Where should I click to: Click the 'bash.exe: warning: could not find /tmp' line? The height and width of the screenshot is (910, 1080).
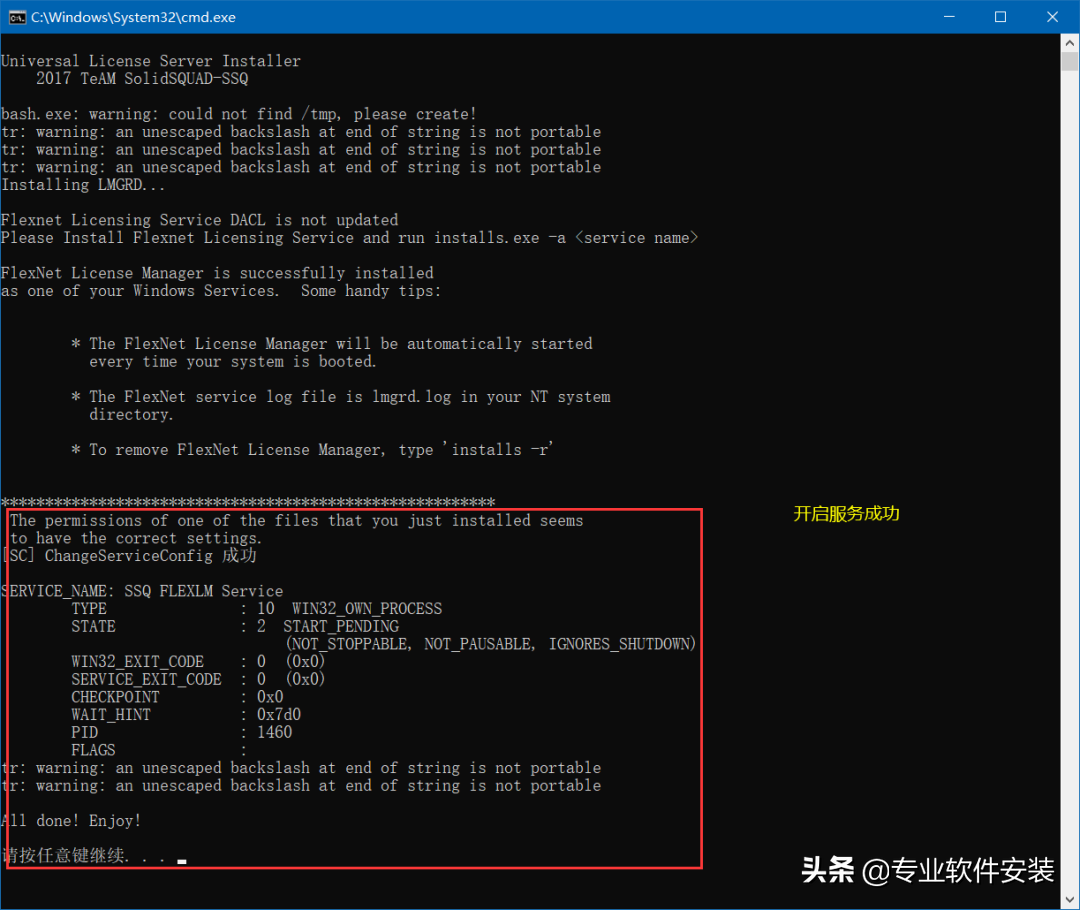click(239, 114)
